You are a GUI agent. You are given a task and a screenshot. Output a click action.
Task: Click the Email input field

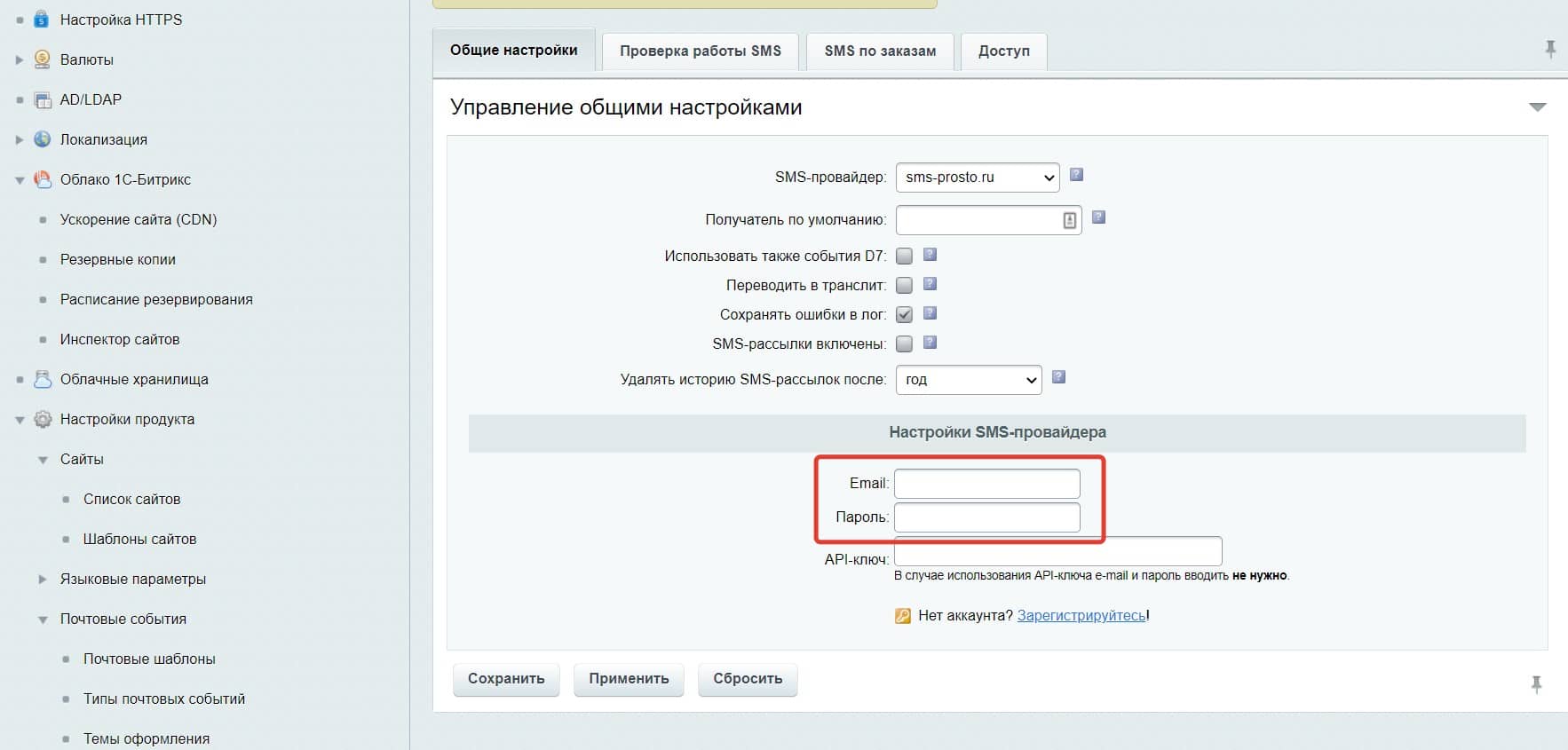987,484
